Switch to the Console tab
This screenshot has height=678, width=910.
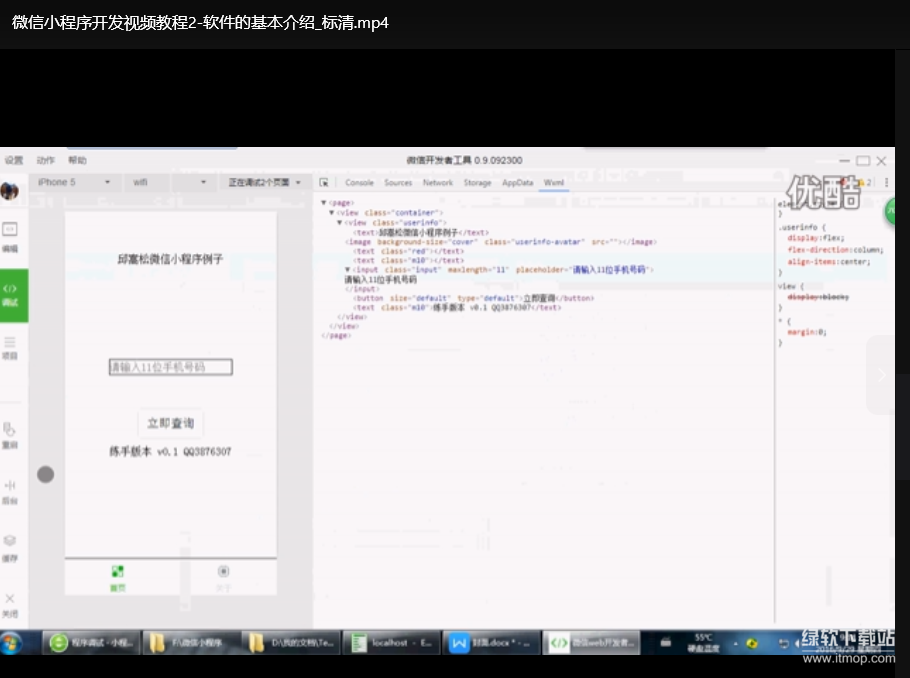click(359, 182)
